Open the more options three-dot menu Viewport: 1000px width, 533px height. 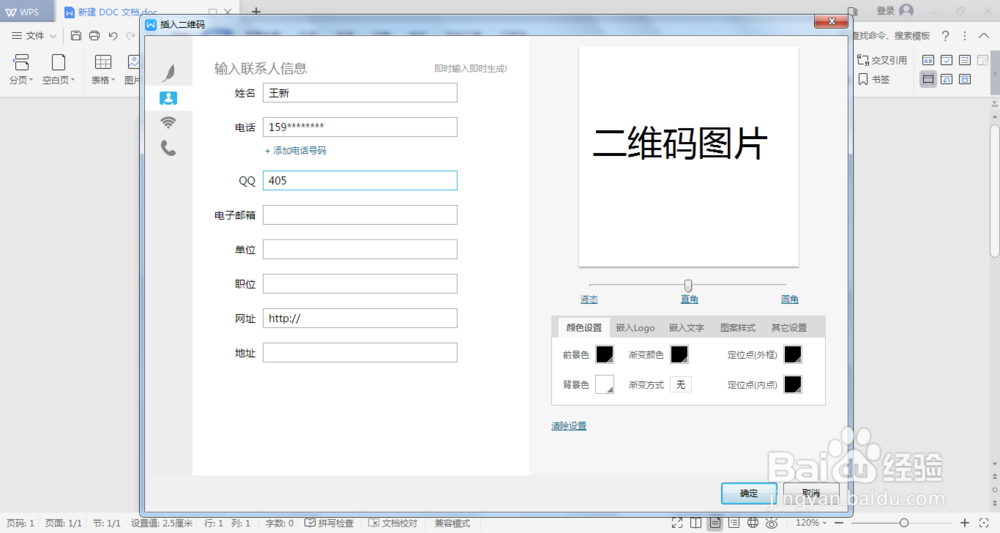pos(965,36)
